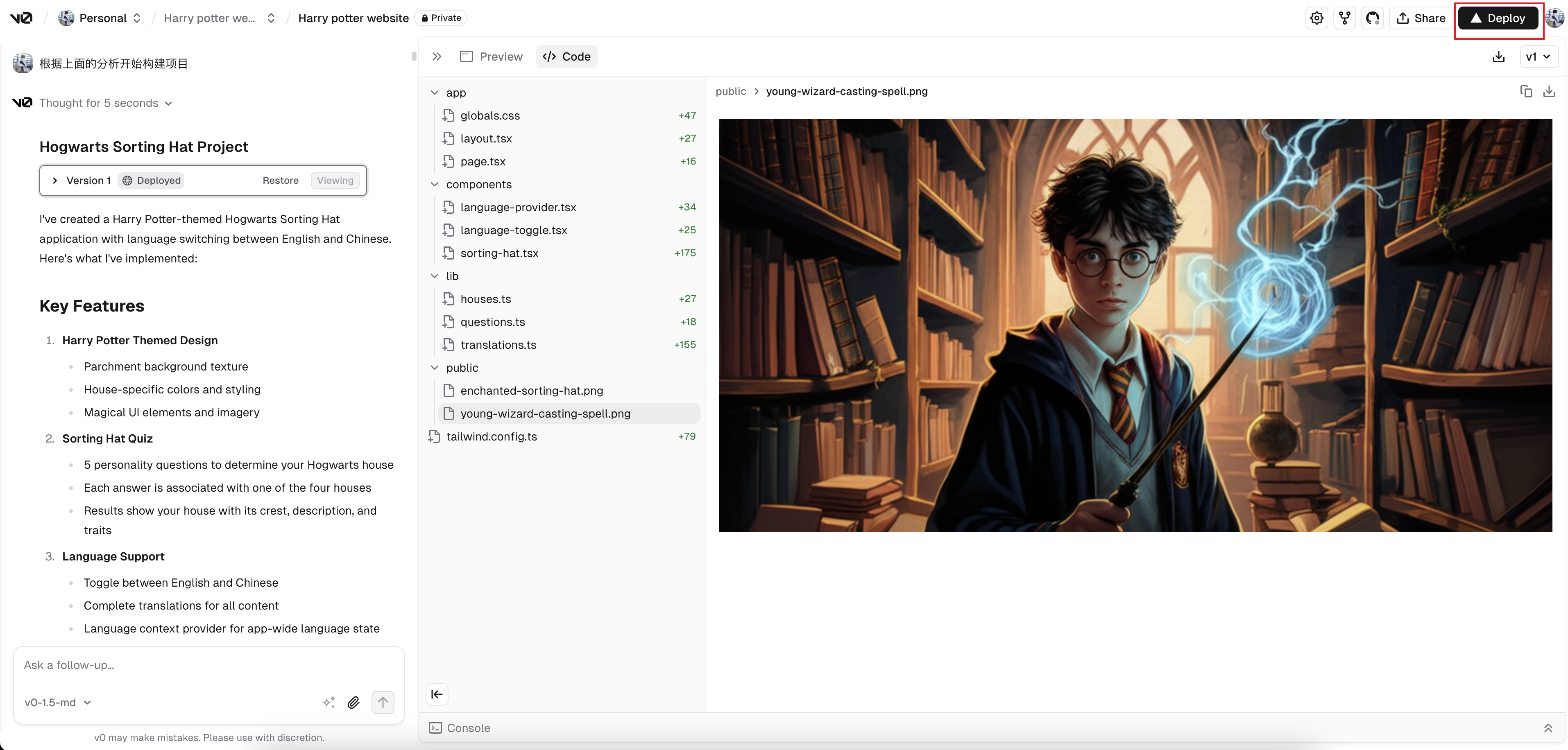Open page.tsx file
Image resolution: width=1568 pixels, height=750 pixels.
click(x=569, y=161)
